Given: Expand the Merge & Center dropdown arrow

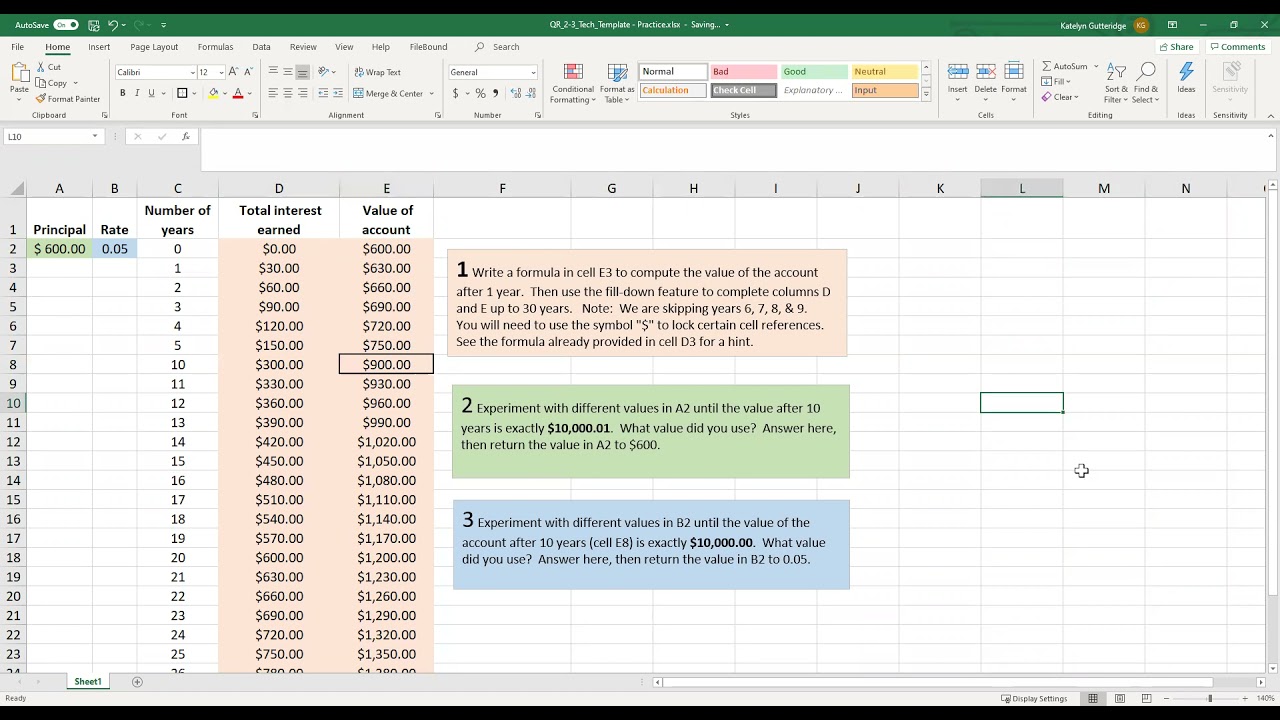Looking at the screenshot, I should (x=432, y=93).
